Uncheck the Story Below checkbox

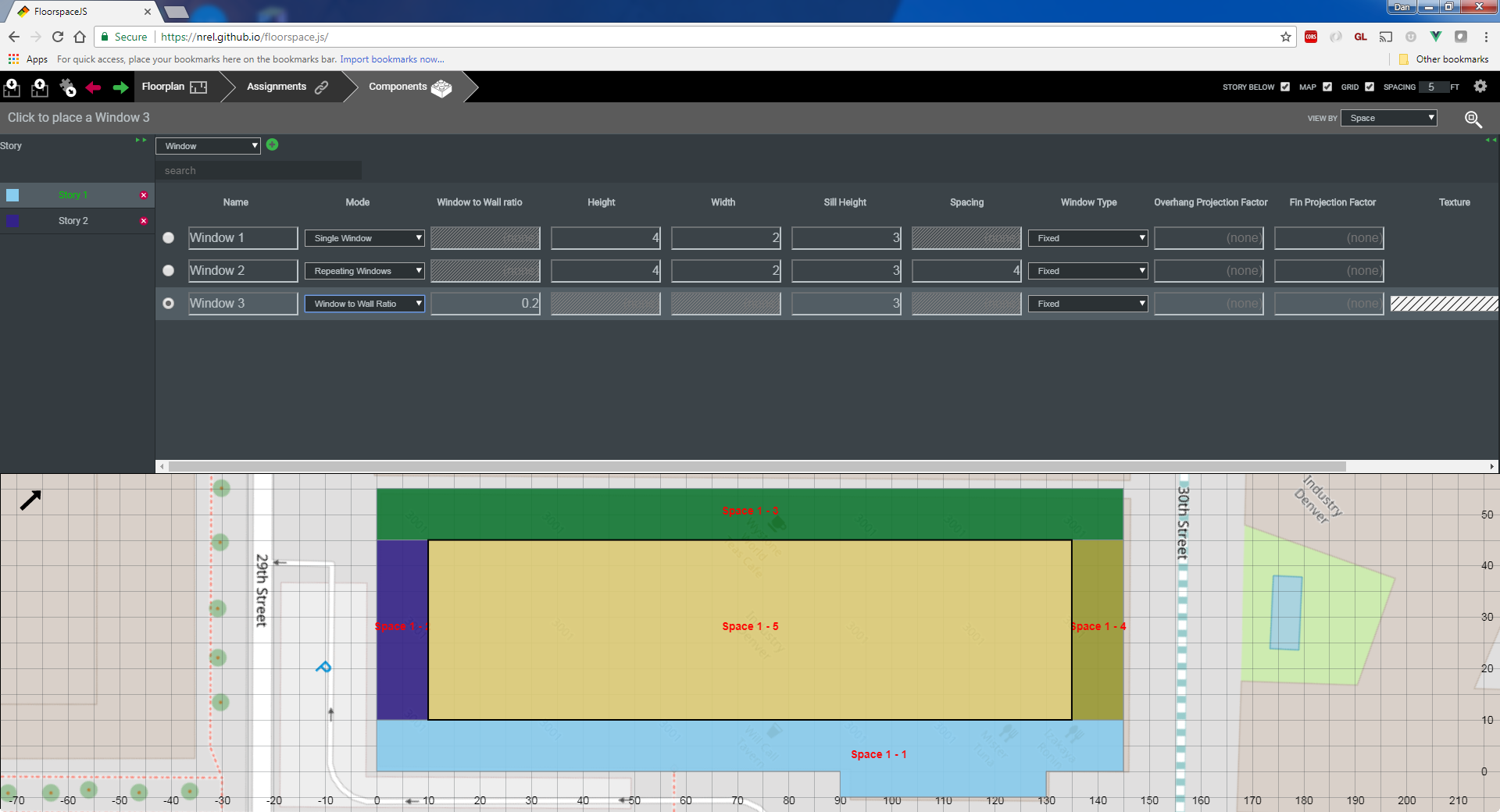[x=1285, y=87]
